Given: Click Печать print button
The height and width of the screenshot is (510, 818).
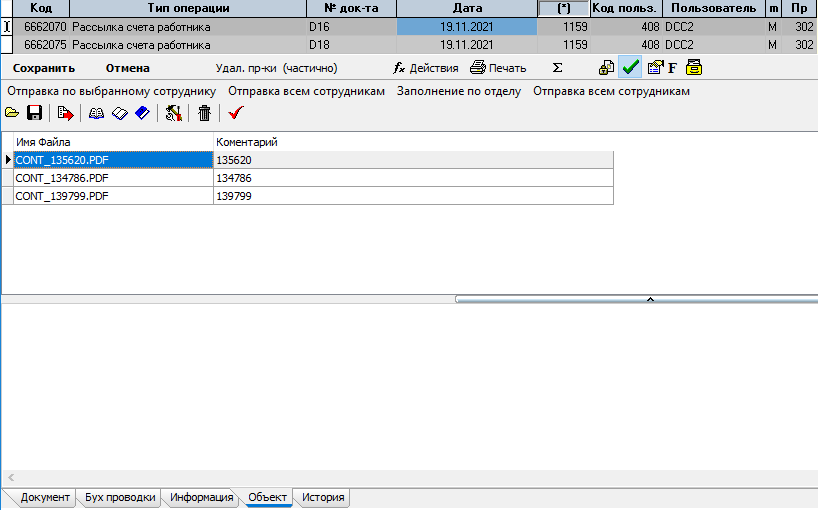Looking at the screenshot, I should click(x=498, y=68).
